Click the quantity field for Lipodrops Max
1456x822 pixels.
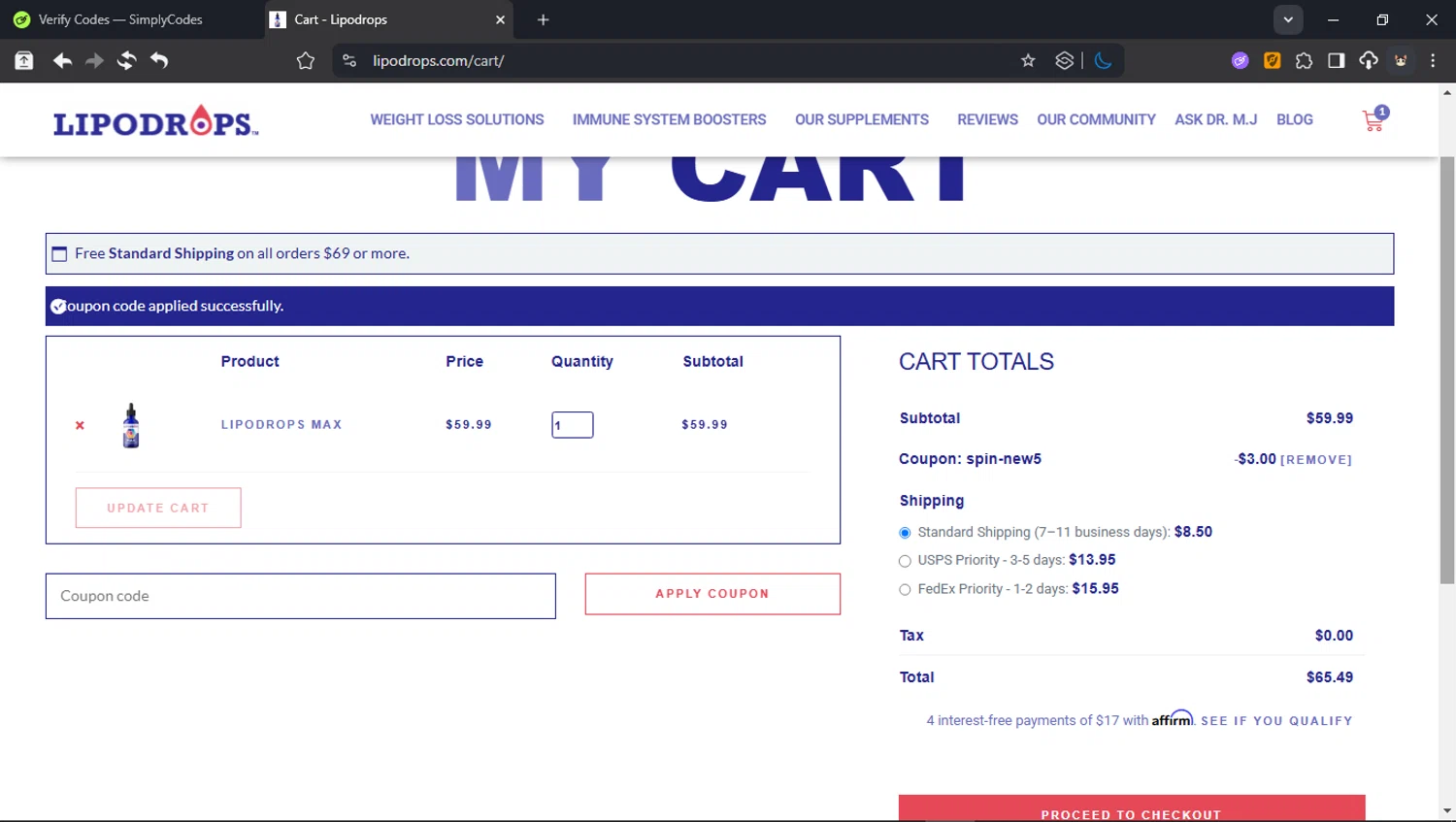(x=573, y=425)
